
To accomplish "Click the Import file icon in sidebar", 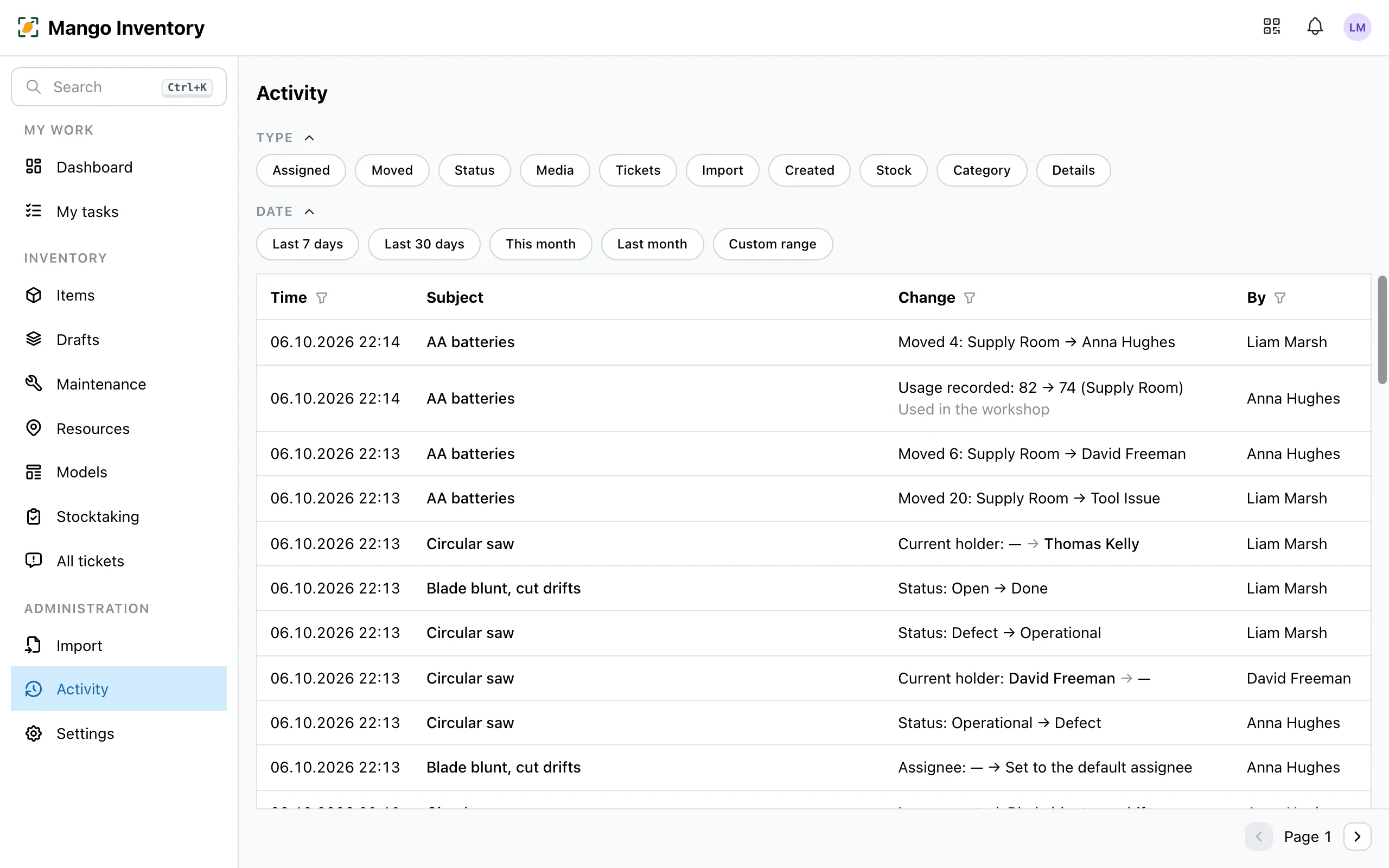I will pos(34,645).
